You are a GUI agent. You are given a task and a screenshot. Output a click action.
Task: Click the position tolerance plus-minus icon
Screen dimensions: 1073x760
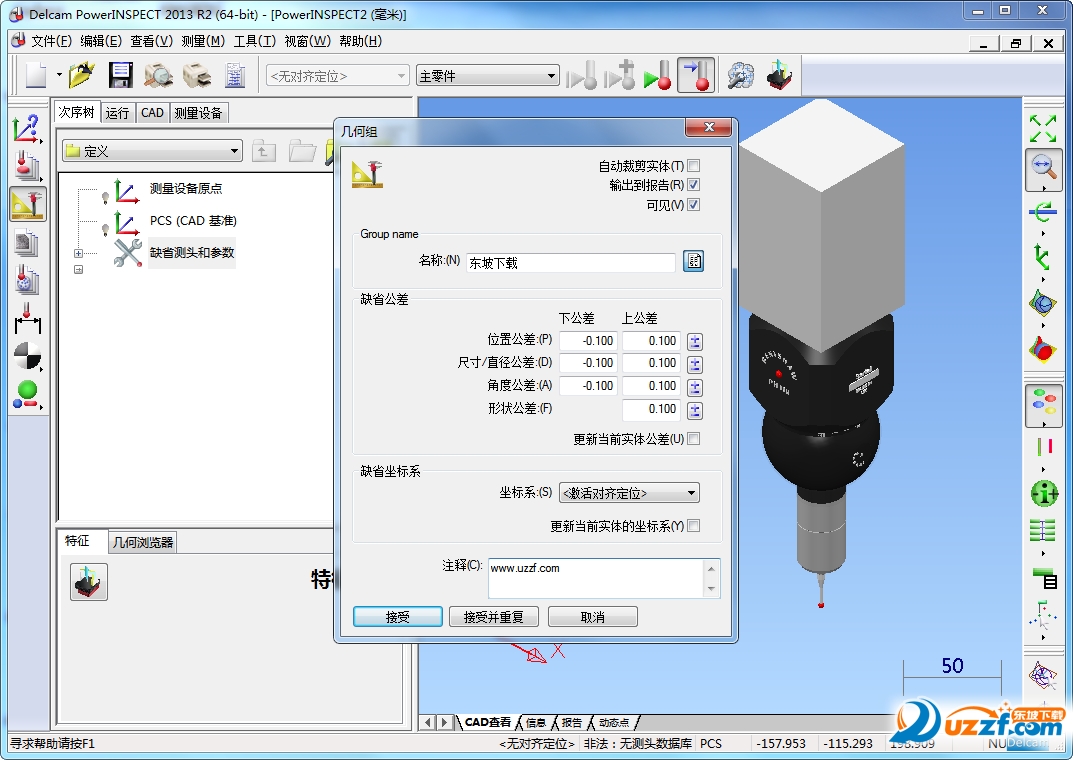[x=695, y=341]
